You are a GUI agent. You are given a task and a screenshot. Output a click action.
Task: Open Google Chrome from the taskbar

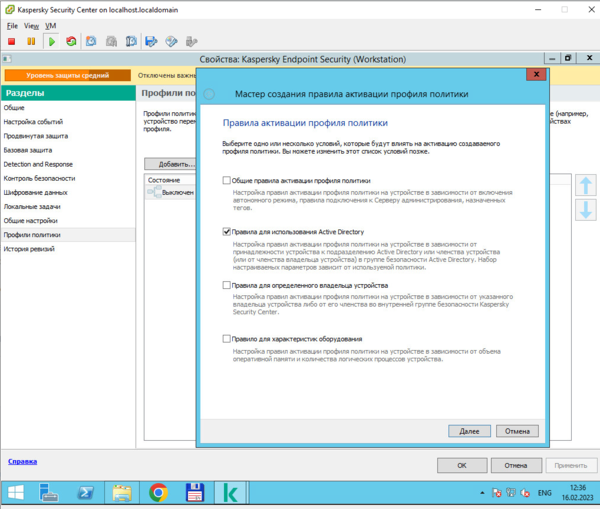point(158,492)
